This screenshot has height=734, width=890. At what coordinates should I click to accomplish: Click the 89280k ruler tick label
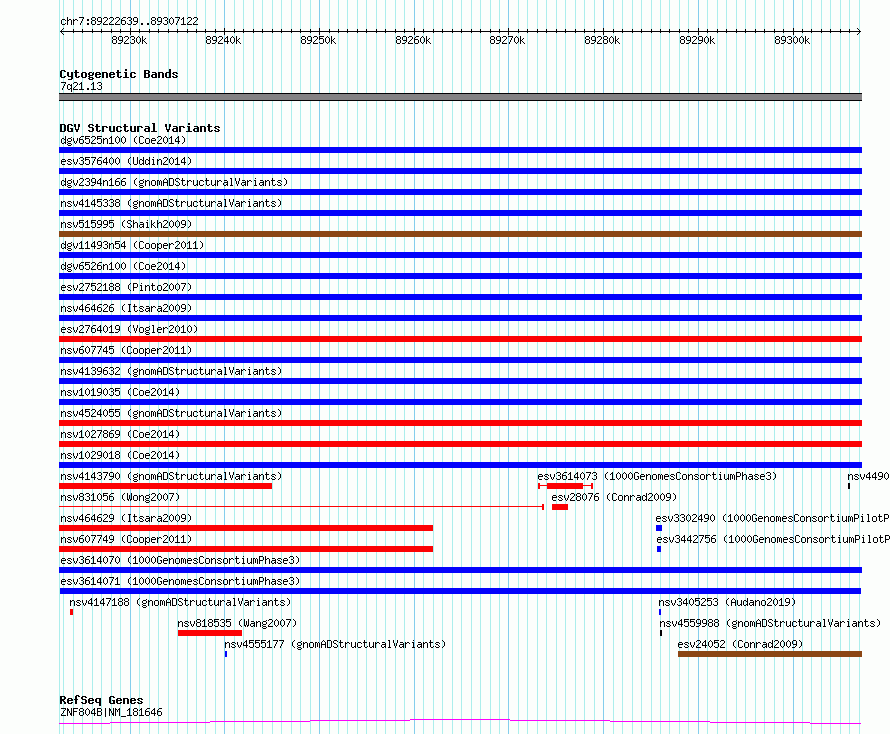click(x=602, y=40)
